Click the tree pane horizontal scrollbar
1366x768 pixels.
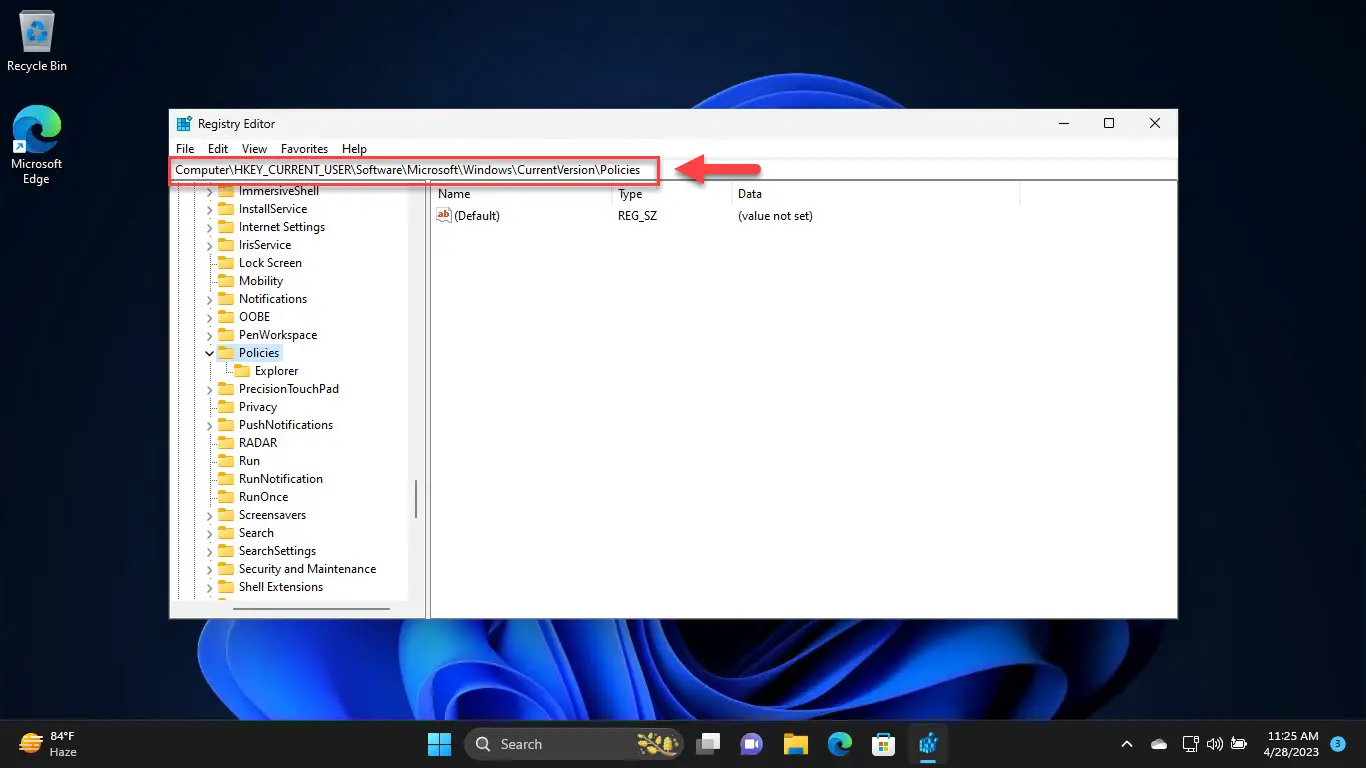[x=311, y=608]
